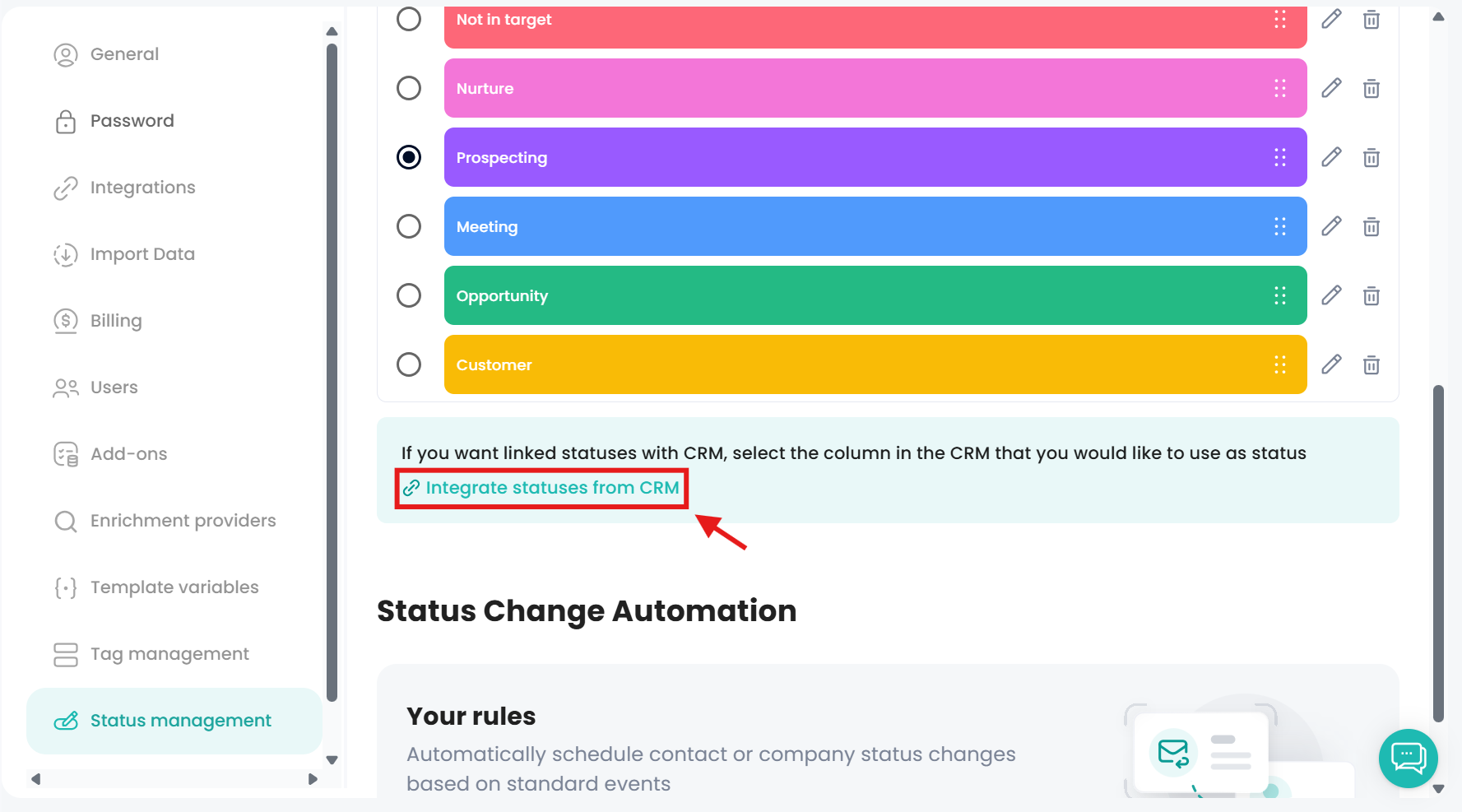Image resolution: width=1462 pixels, height=812 pixels.
Task: Delete the Customer status
Action: 1371,364
